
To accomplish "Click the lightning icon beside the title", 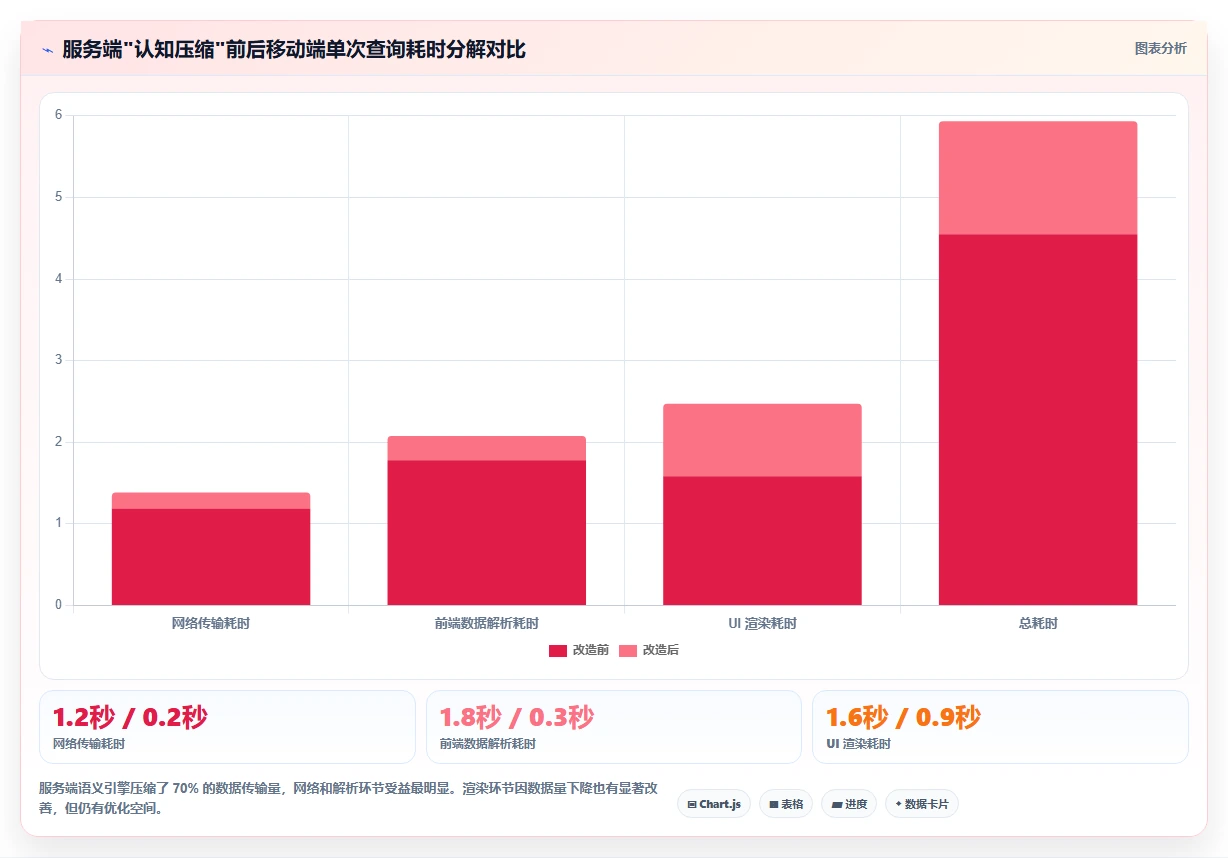I will pos(47,49).
